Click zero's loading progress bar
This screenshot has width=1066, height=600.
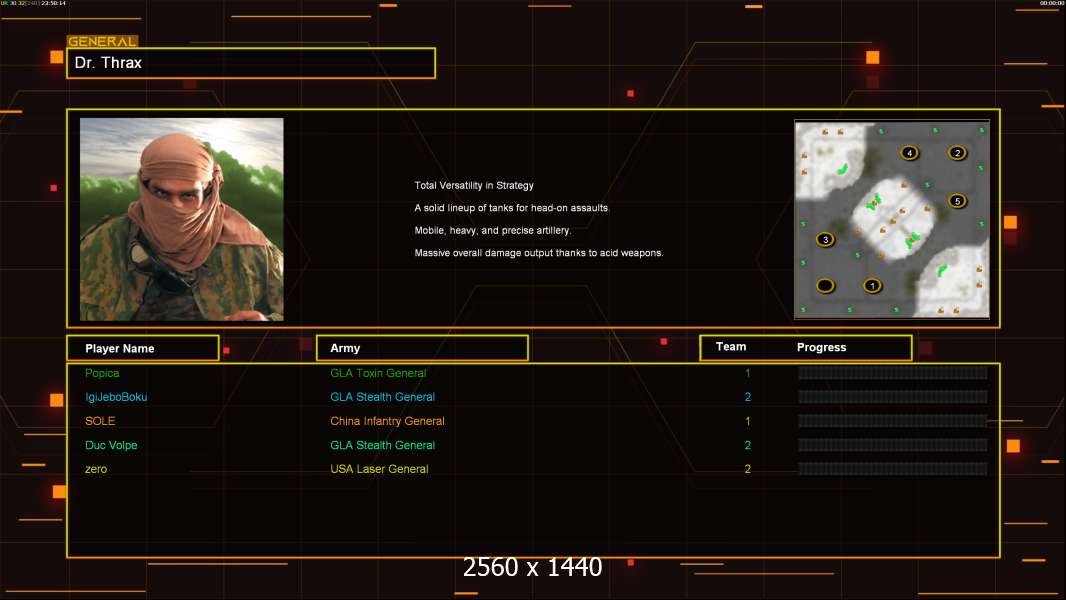point(893,469)
